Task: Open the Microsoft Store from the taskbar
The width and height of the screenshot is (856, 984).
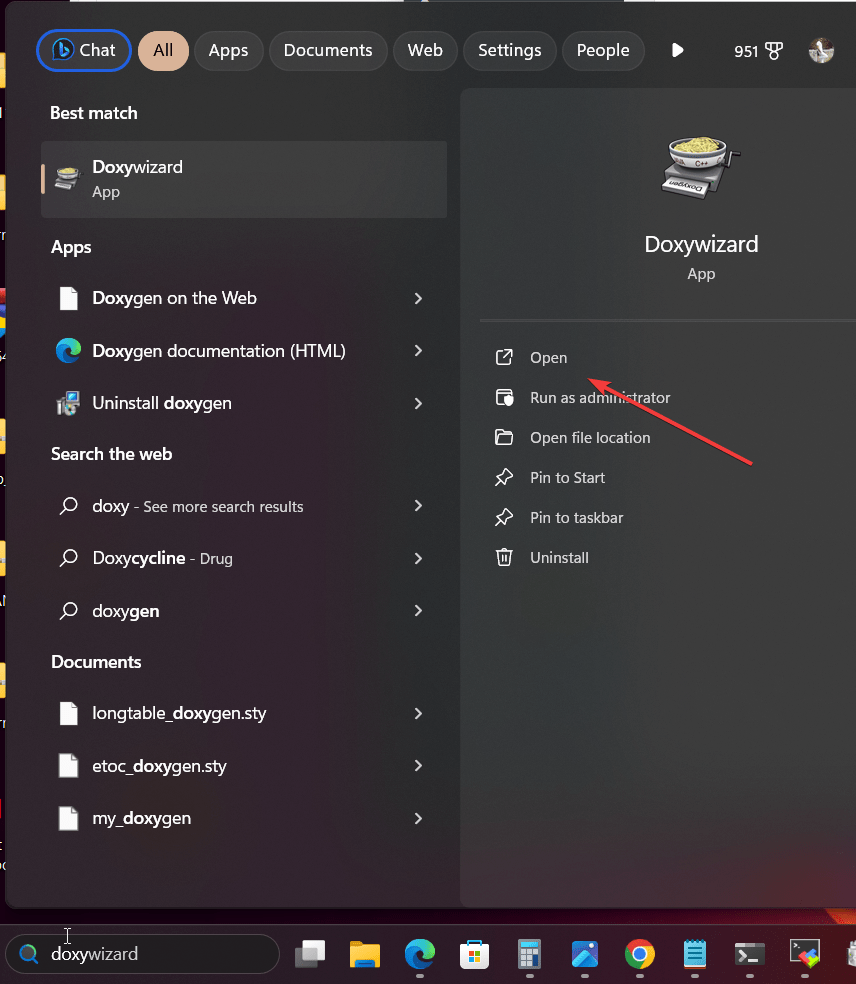Action: coord(474,955)
